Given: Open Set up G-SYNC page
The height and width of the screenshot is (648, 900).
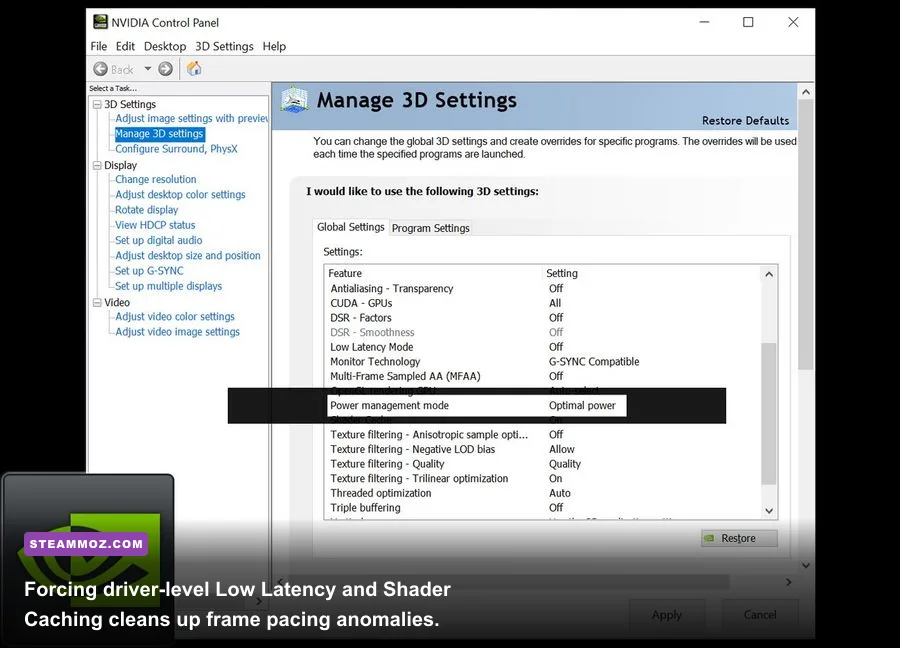Looking at the screenshot, I should (149, 270).
